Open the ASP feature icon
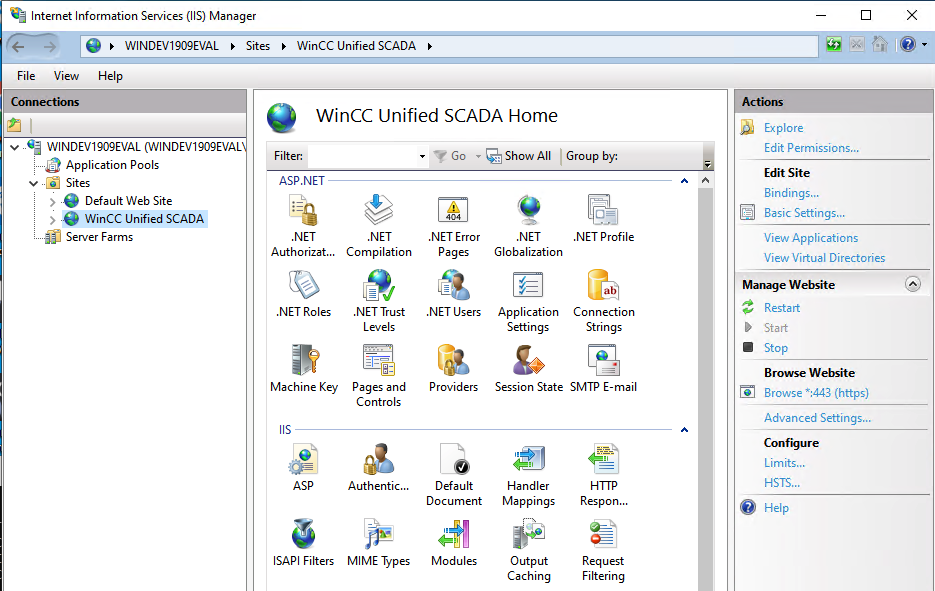 304,468
